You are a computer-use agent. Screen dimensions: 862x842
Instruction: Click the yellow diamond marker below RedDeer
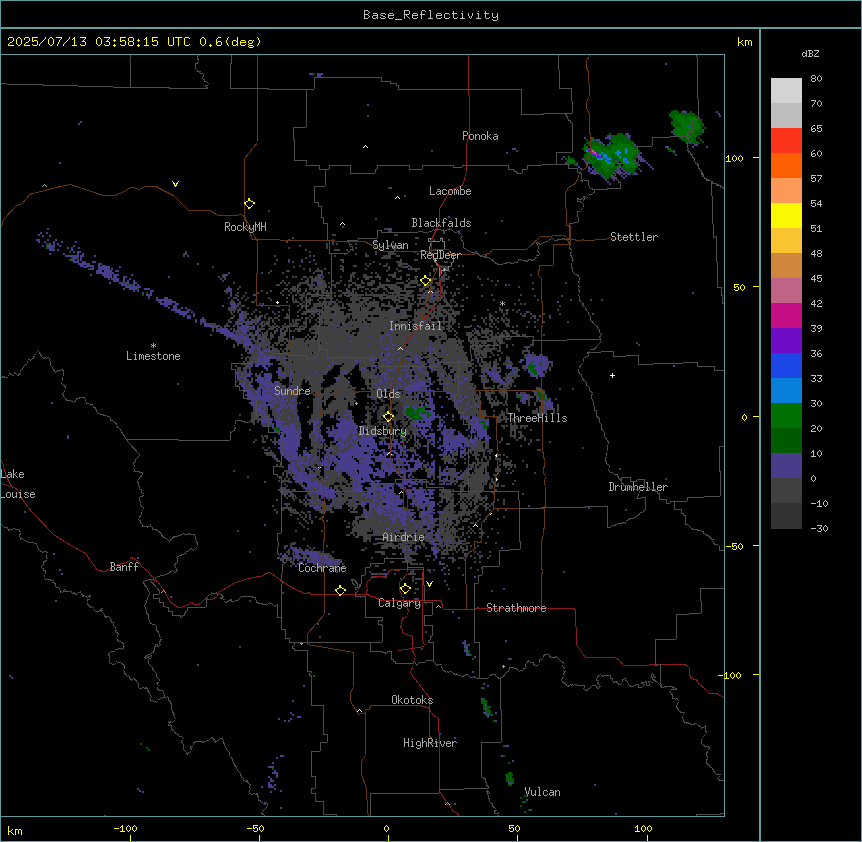pyautogui.click(x=426, y=281)
